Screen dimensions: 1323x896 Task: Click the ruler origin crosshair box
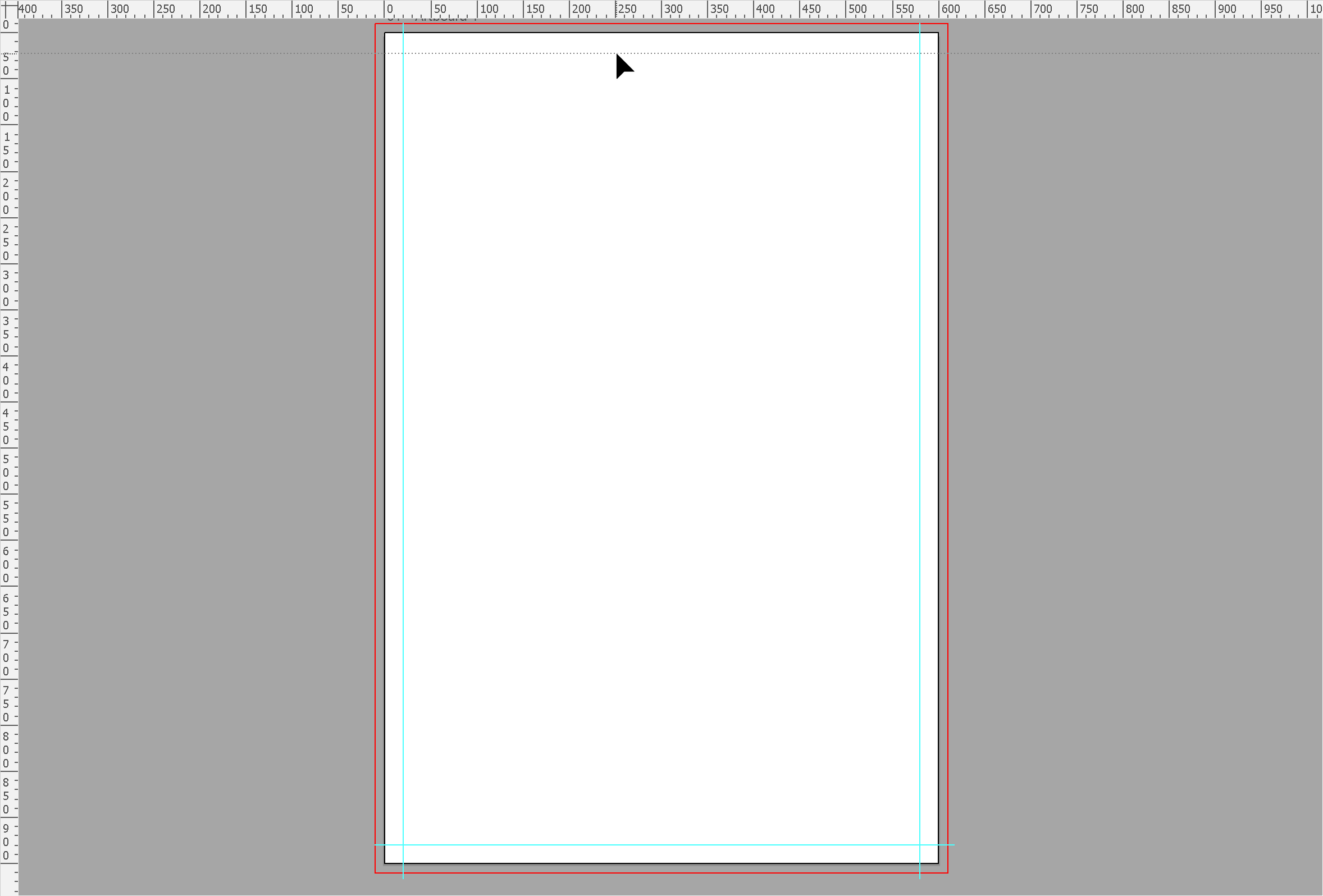click(x=8, y=8)
